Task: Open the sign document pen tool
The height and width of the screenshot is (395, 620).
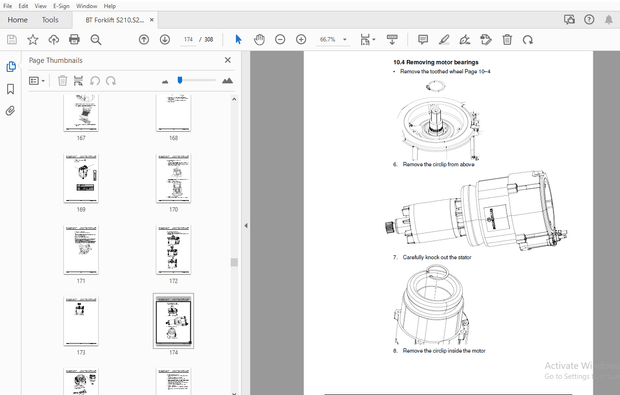Action: (x=465, y=40)
